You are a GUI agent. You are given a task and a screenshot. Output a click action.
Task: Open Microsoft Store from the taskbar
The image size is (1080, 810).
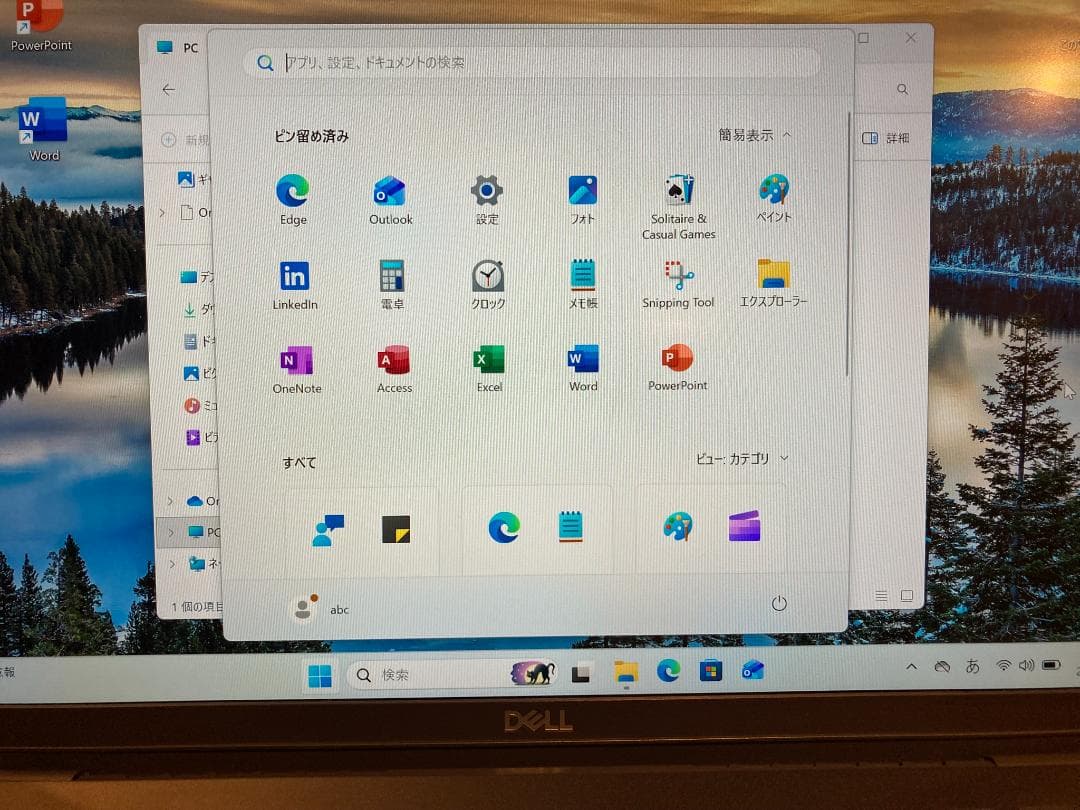pos(710,670)
